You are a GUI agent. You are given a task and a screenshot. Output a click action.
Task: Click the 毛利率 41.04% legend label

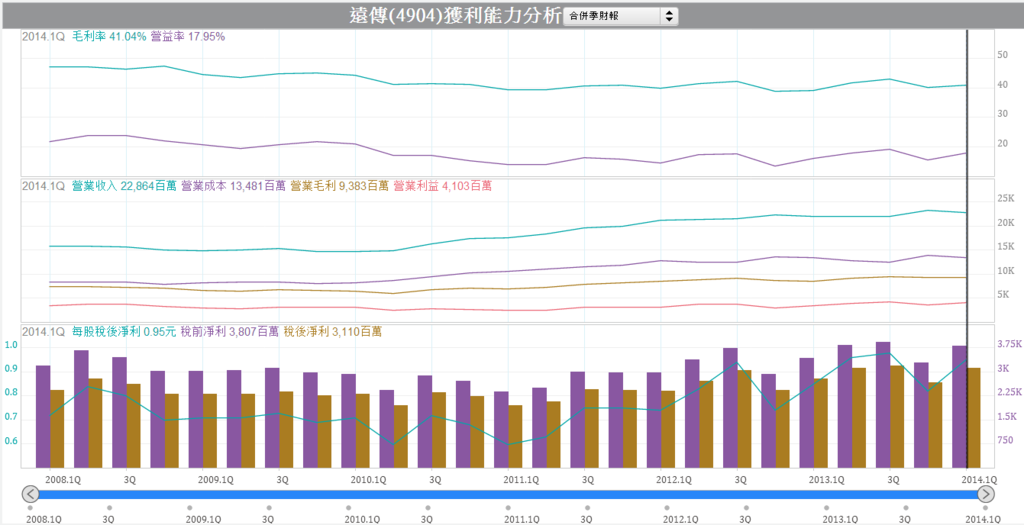(x=109, y=37)
